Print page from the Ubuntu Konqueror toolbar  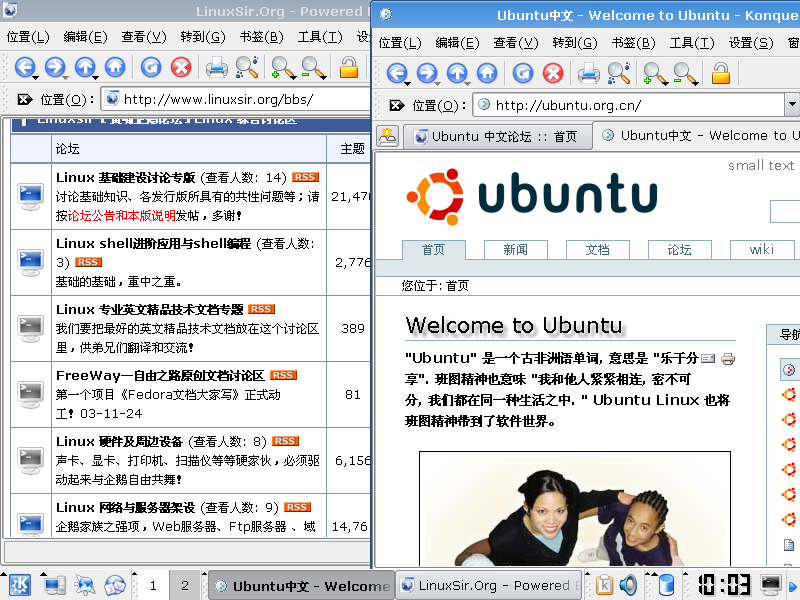tap(588, 73)
